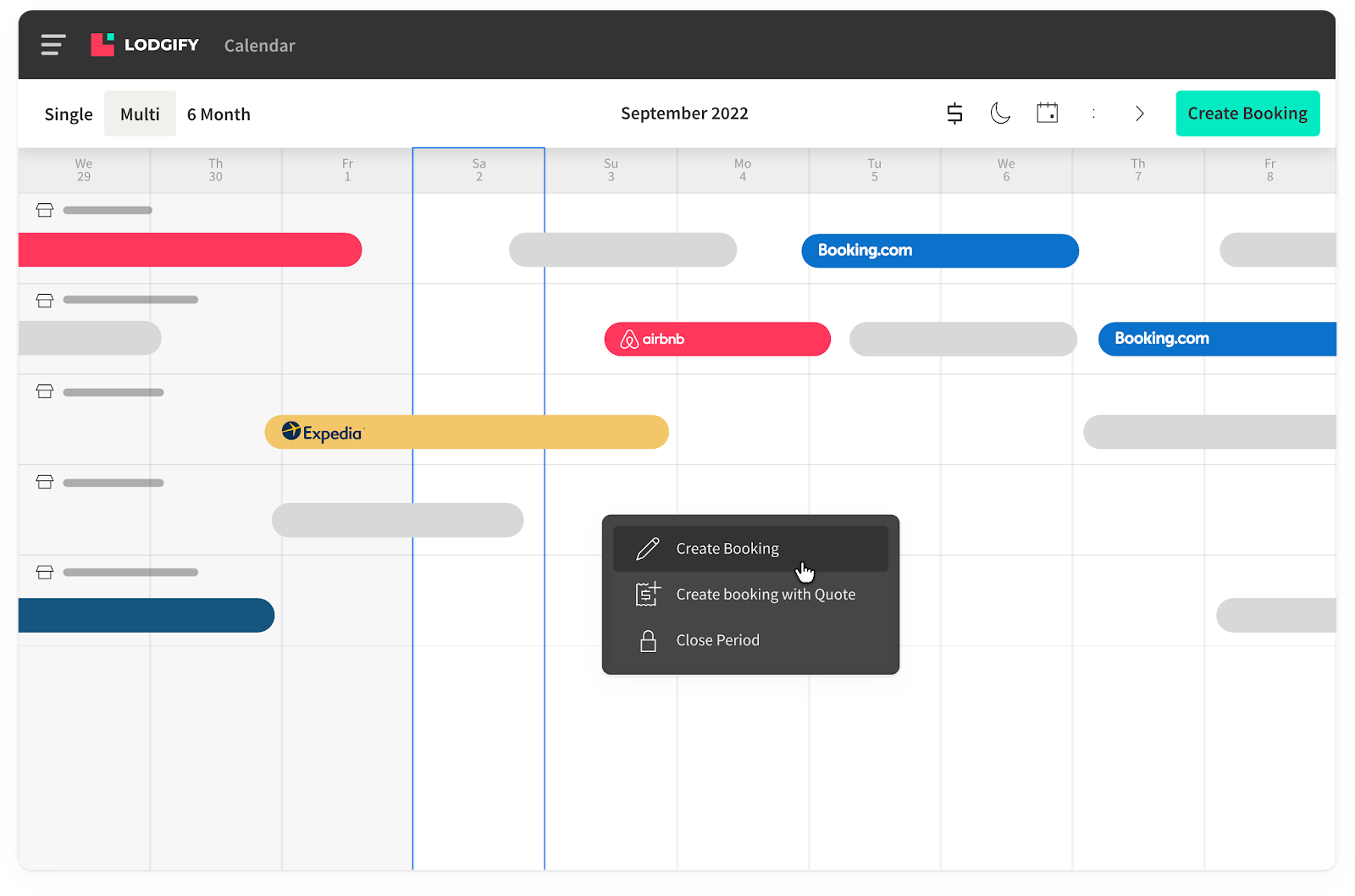Select the Th 7 day header
1355x896 pixels.
pyautogui.click(x=1138, y=170)
